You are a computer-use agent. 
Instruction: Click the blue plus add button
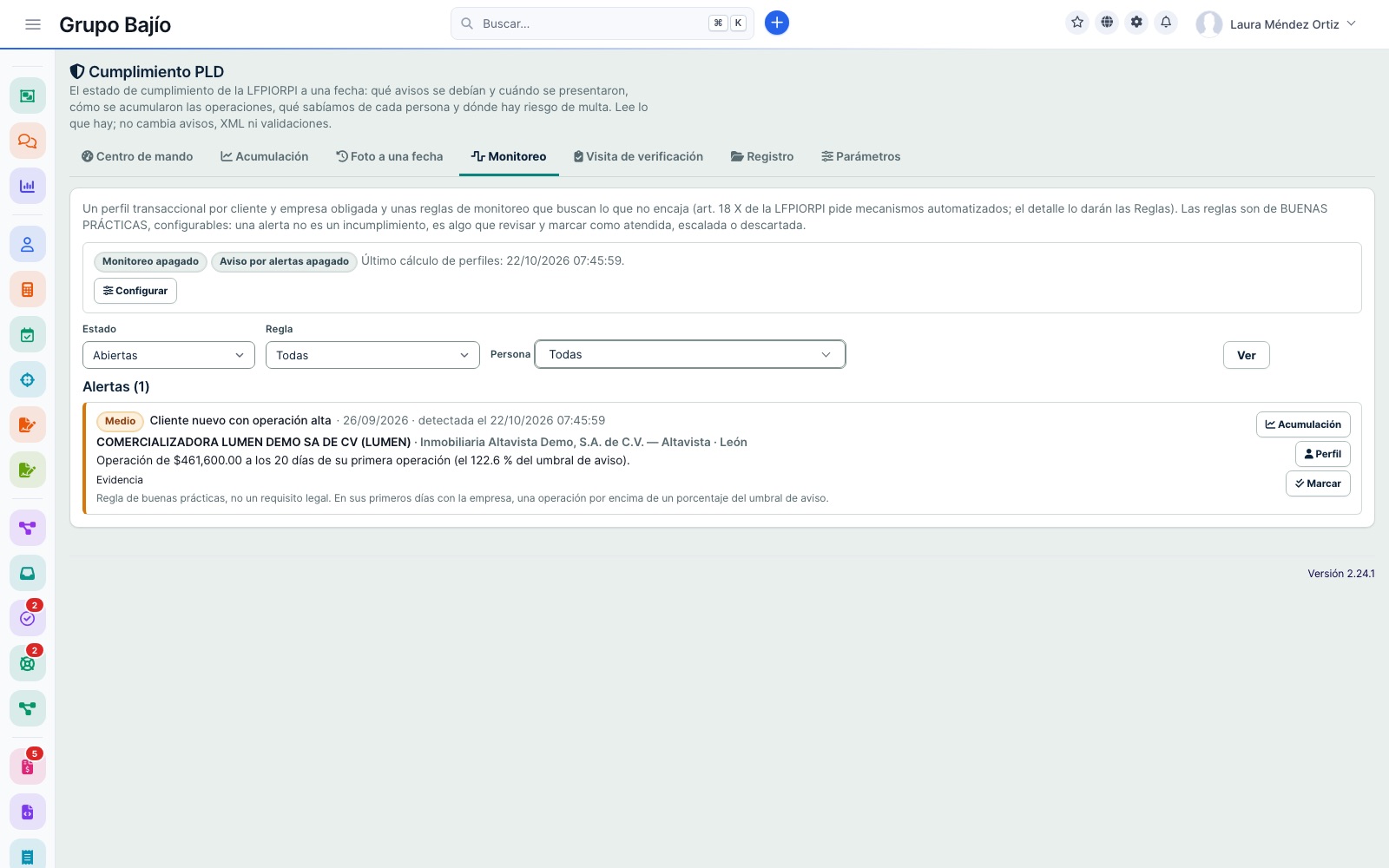[777, 23]
